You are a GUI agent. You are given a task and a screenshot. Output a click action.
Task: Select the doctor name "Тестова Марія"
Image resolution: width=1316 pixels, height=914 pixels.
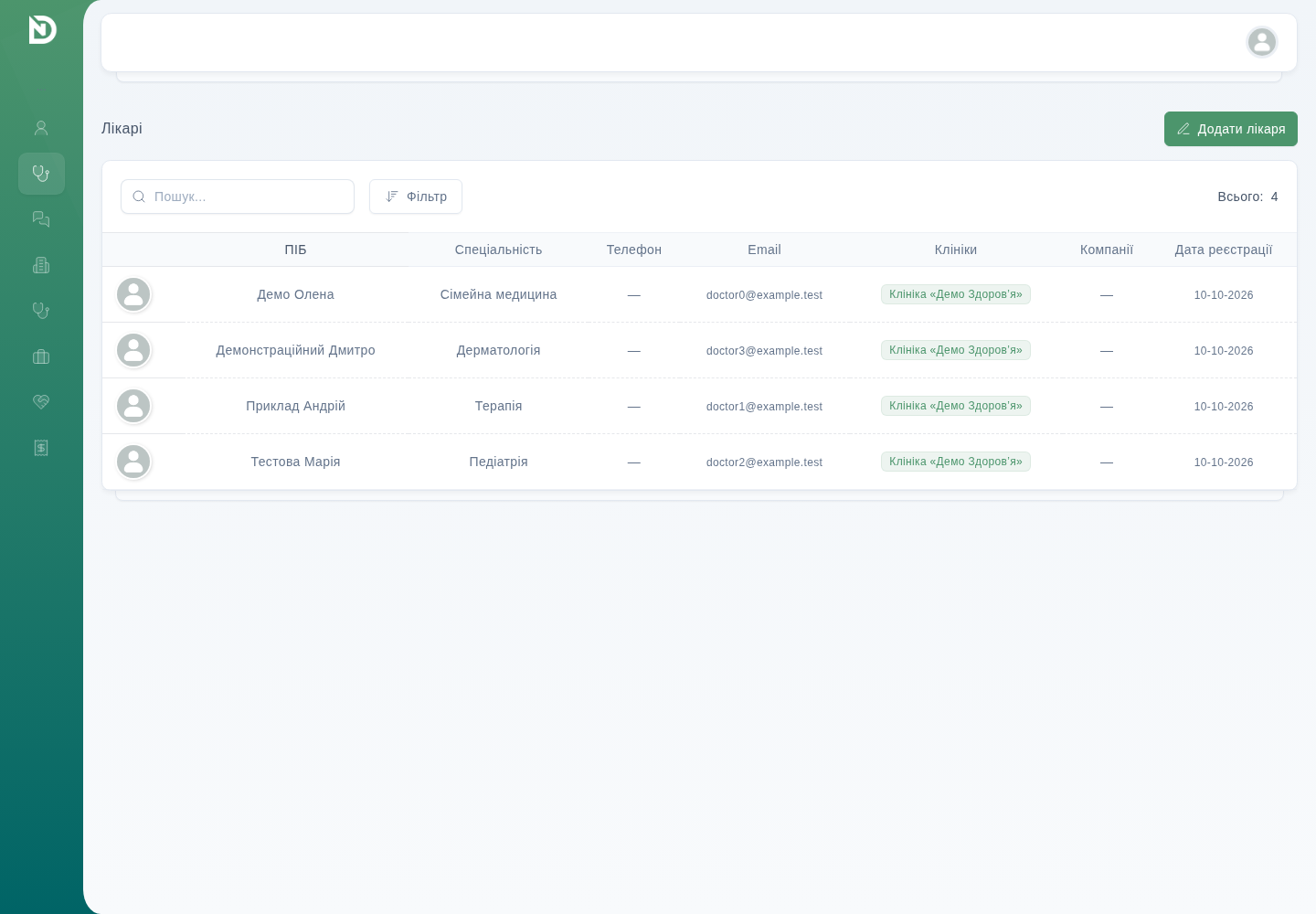(295, 462)
